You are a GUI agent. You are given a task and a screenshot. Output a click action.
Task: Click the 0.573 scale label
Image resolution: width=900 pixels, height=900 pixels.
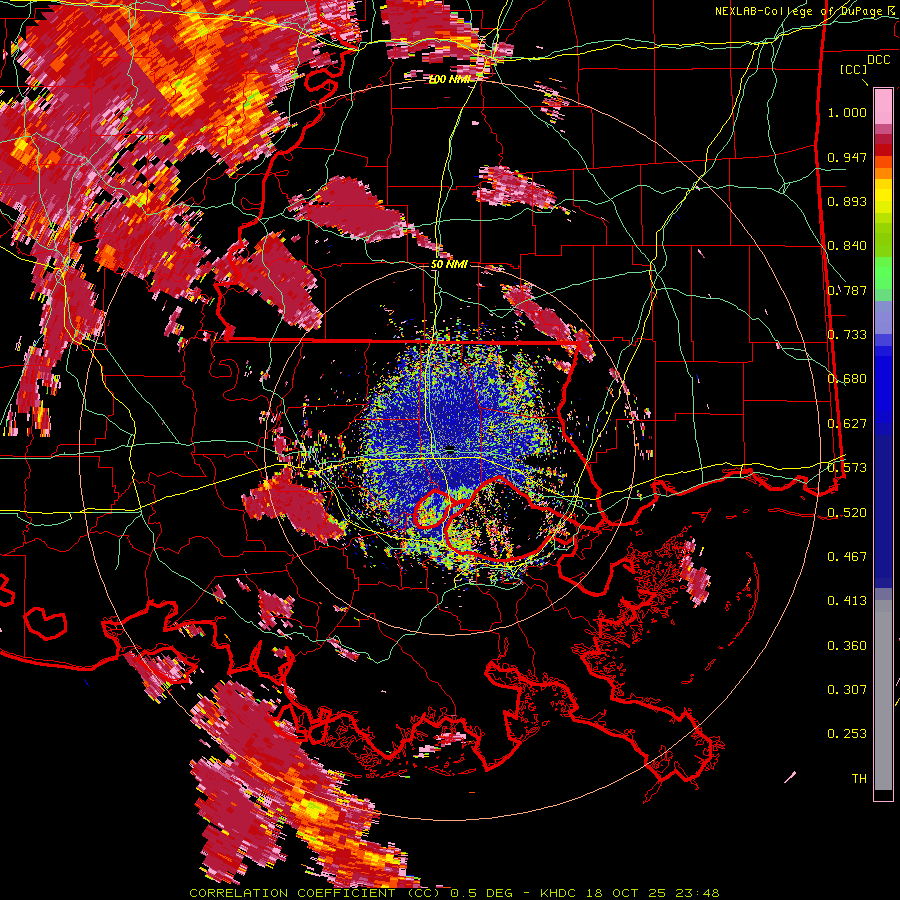coord(847,468)
